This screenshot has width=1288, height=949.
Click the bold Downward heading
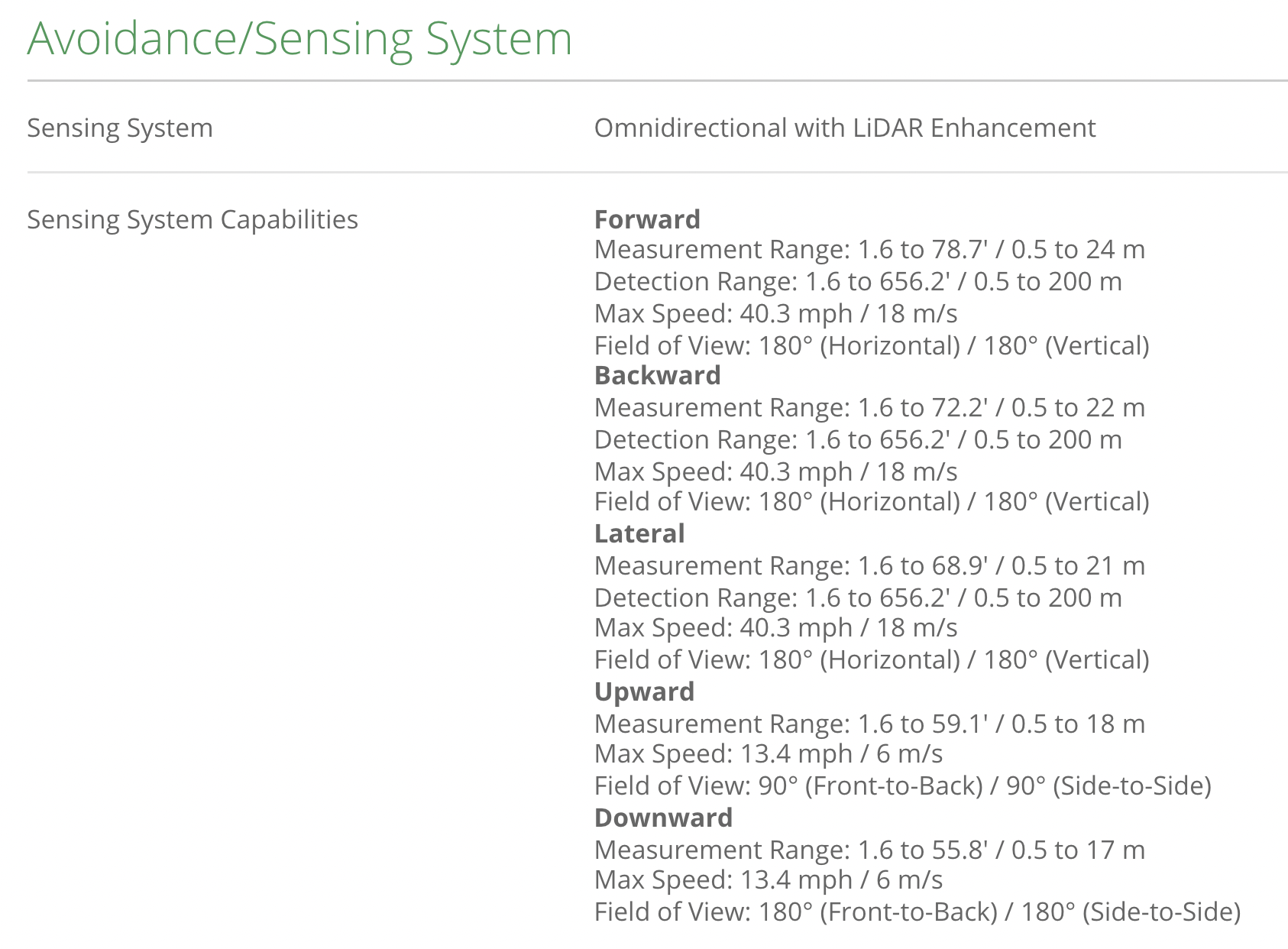click(x=663, y=818)
